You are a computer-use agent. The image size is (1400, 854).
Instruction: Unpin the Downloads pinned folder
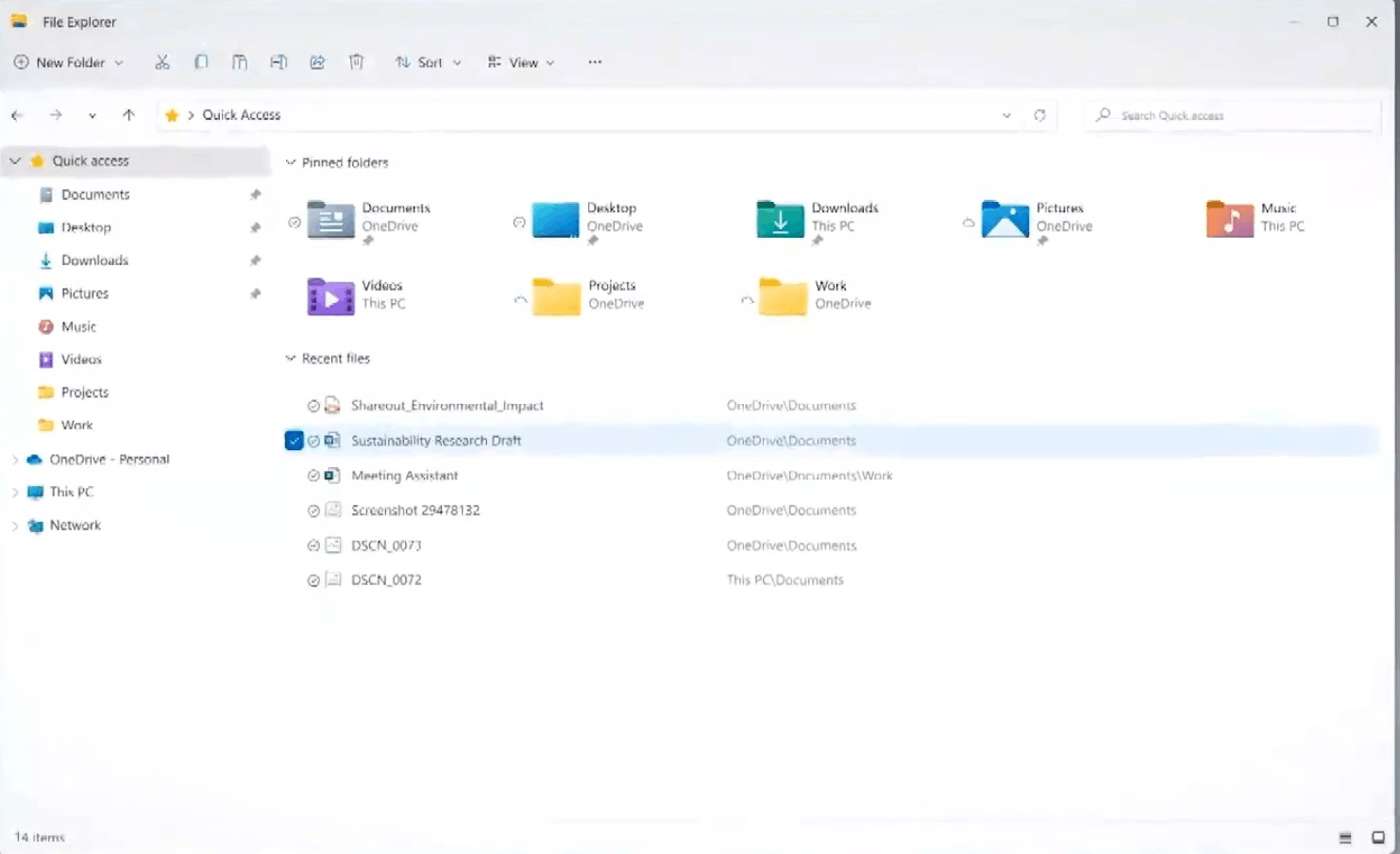(x=818, y=241)
